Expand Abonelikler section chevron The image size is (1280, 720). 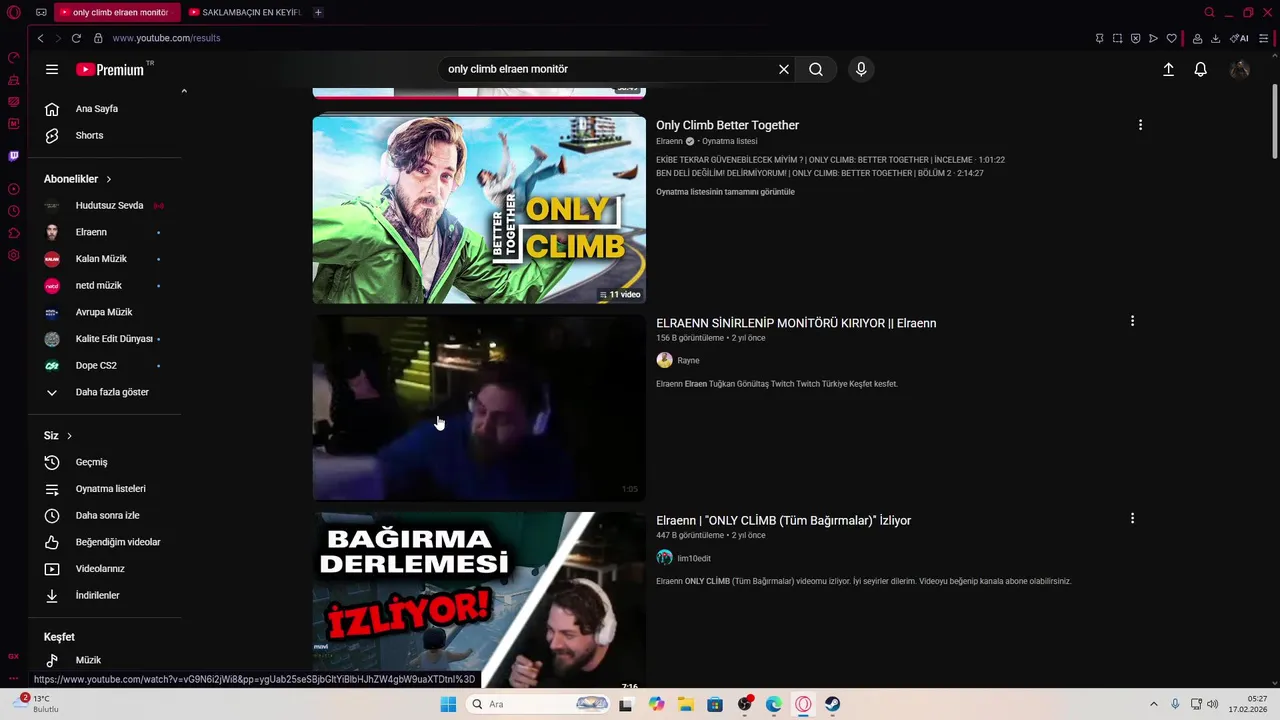point(108,179)
